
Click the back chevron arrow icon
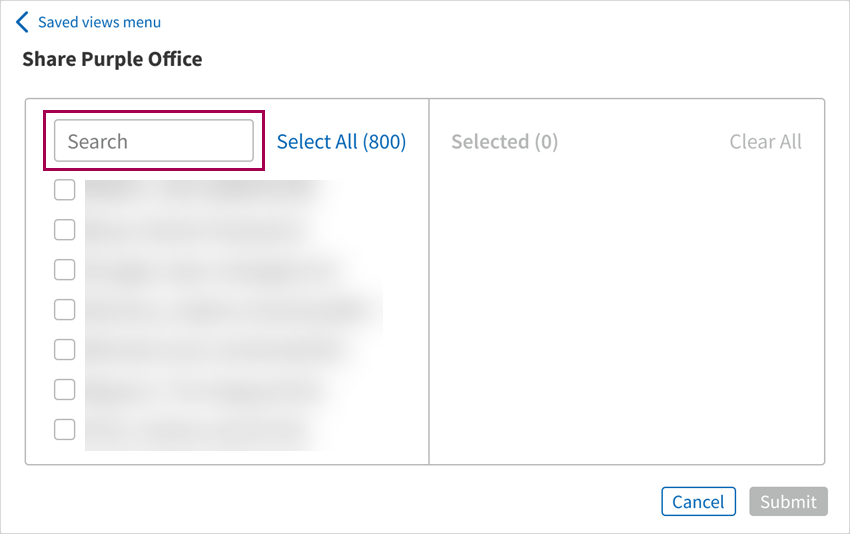pos(23,22)
